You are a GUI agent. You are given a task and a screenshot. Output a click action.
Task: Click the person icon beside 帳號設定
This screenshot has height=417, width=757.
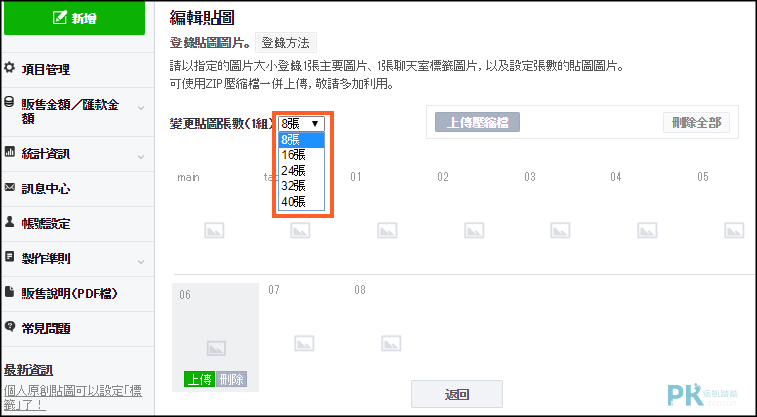(9, 222)
